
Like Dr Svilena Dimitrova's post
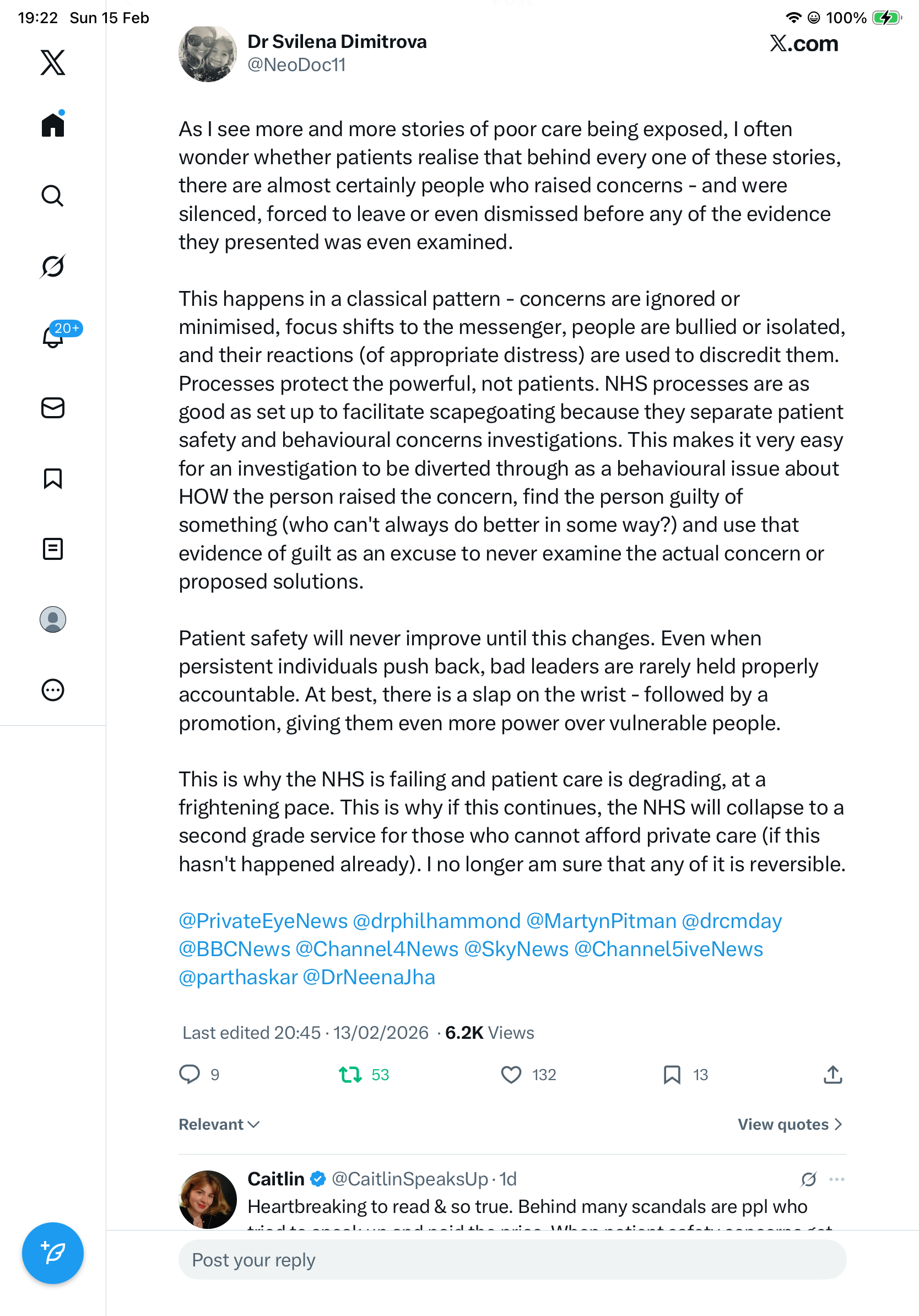click(x=511, y=1075)
